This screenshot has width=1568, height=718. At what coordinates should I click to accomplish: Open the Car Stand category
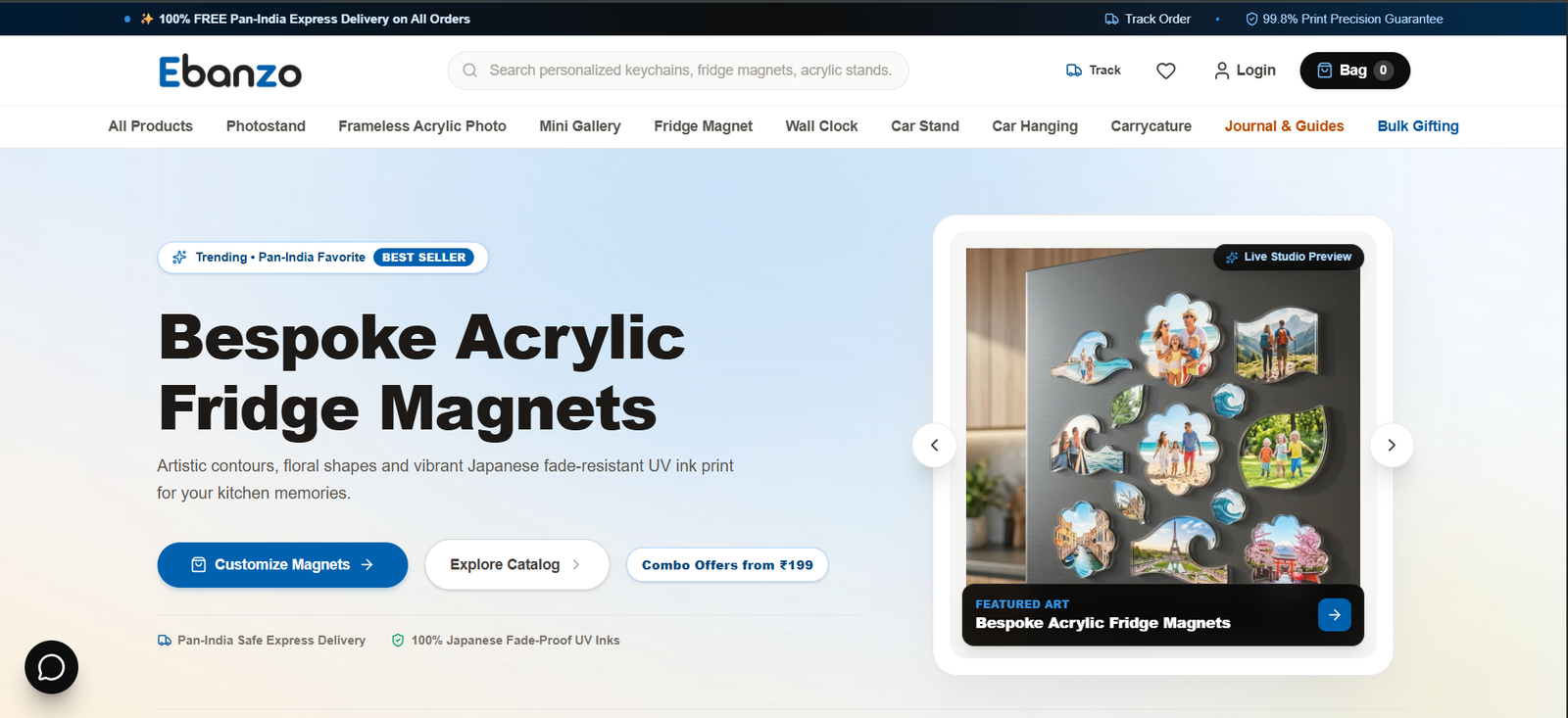pos(925,126)
